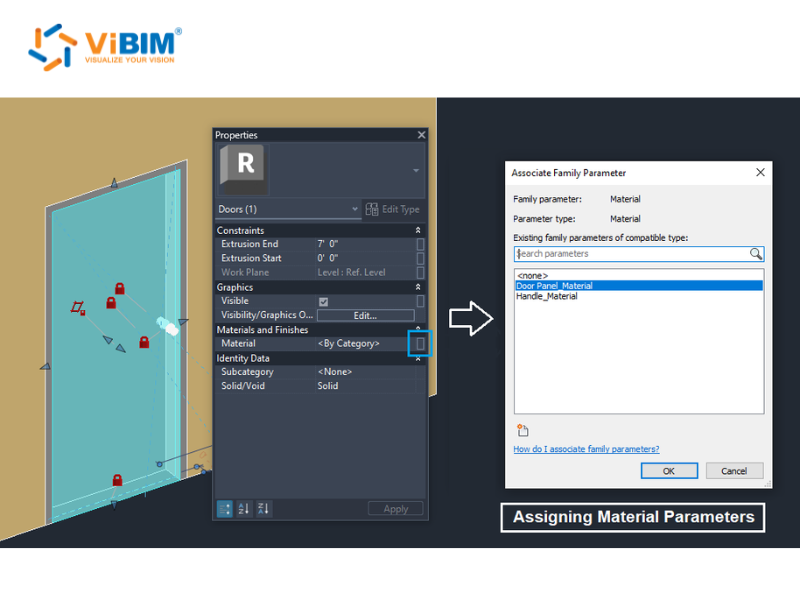The image size is (800, 600).
Task: Click the New Parameter icon
Action: 522,431
